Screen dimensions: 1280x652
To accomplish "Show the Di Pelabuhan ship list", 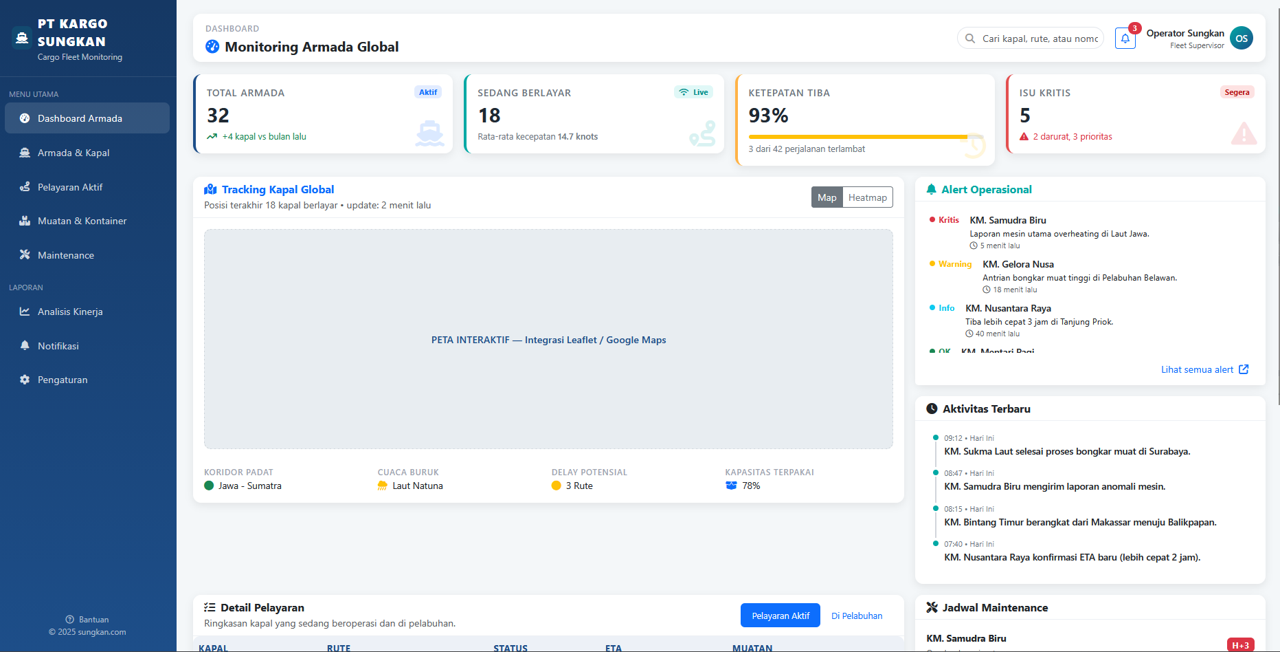I will point(856,616).
